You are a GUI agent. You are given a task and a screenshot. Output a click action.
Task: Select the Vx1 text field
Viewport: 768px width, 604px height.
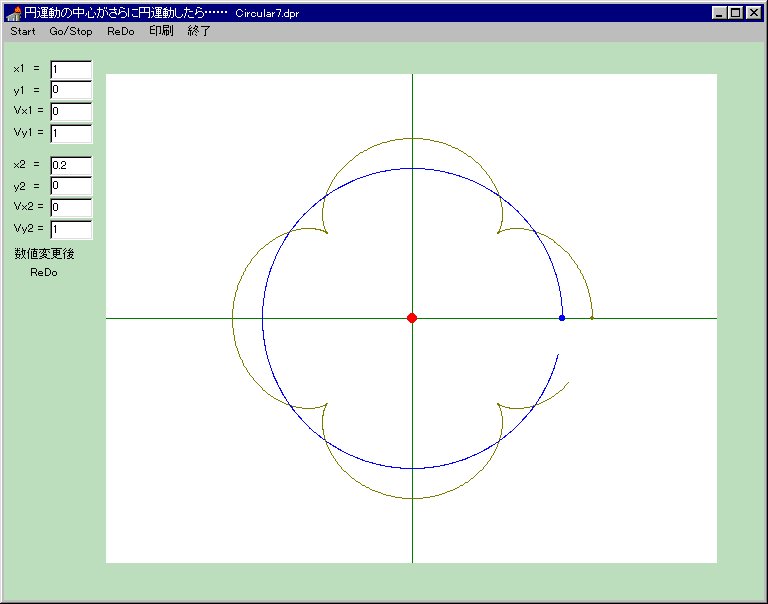tap(71, 112)
